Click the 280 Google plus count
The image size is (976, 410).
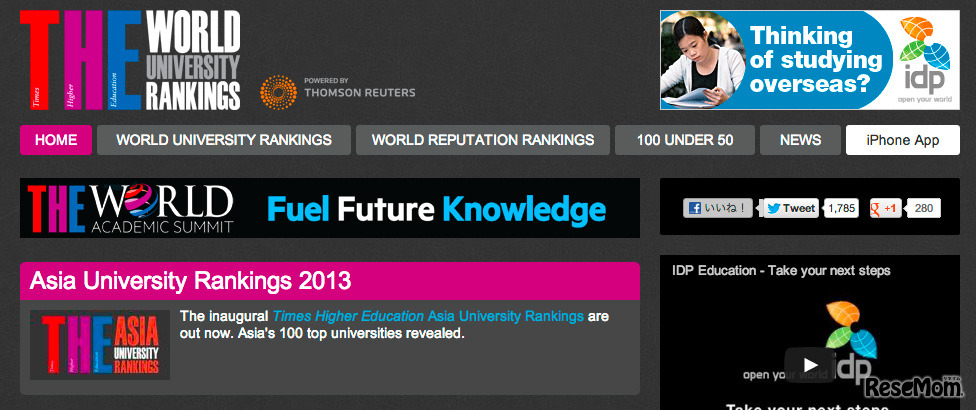[924, 208]
